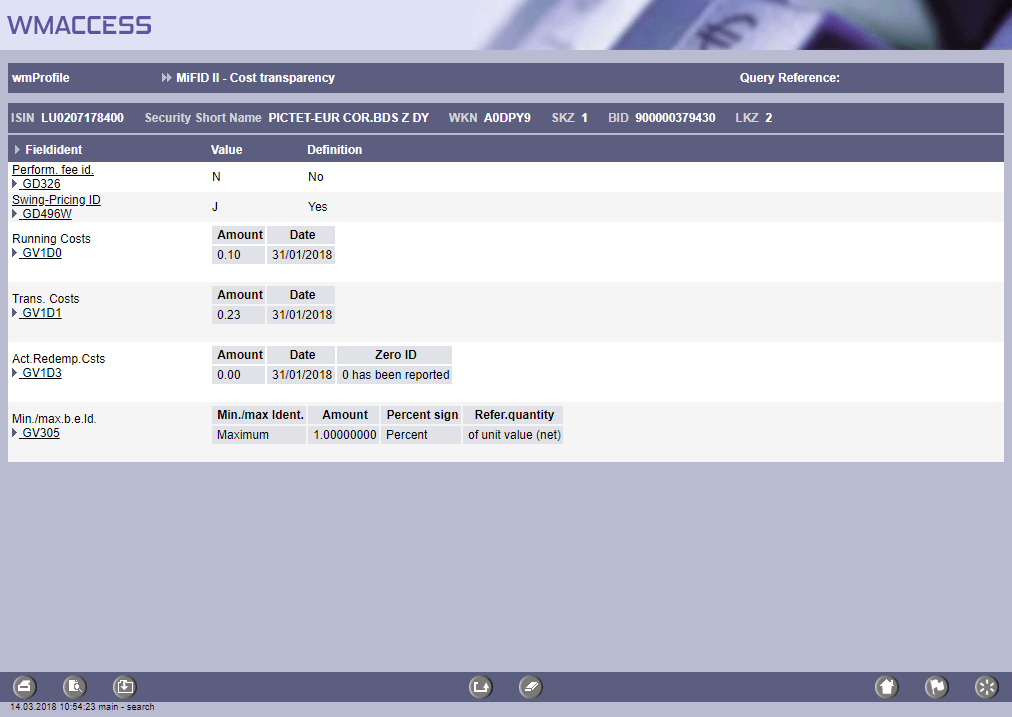This screenshot has height=717, width=1012.
Task: Click BID value 900000379430
Action: tap(675, 118)
